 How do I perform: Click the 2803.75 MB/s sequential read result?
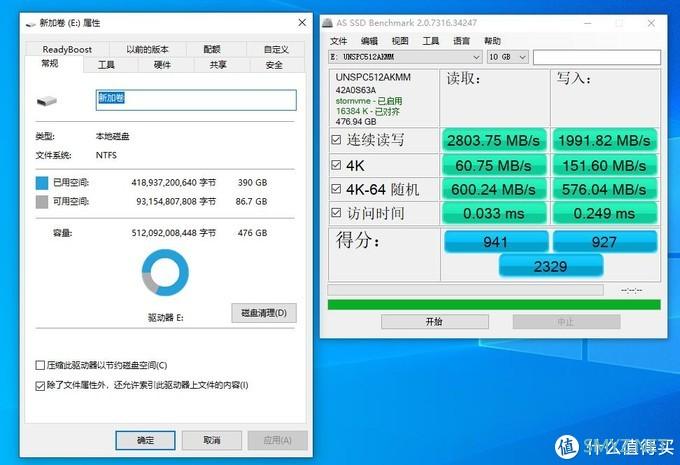[494, 141]
